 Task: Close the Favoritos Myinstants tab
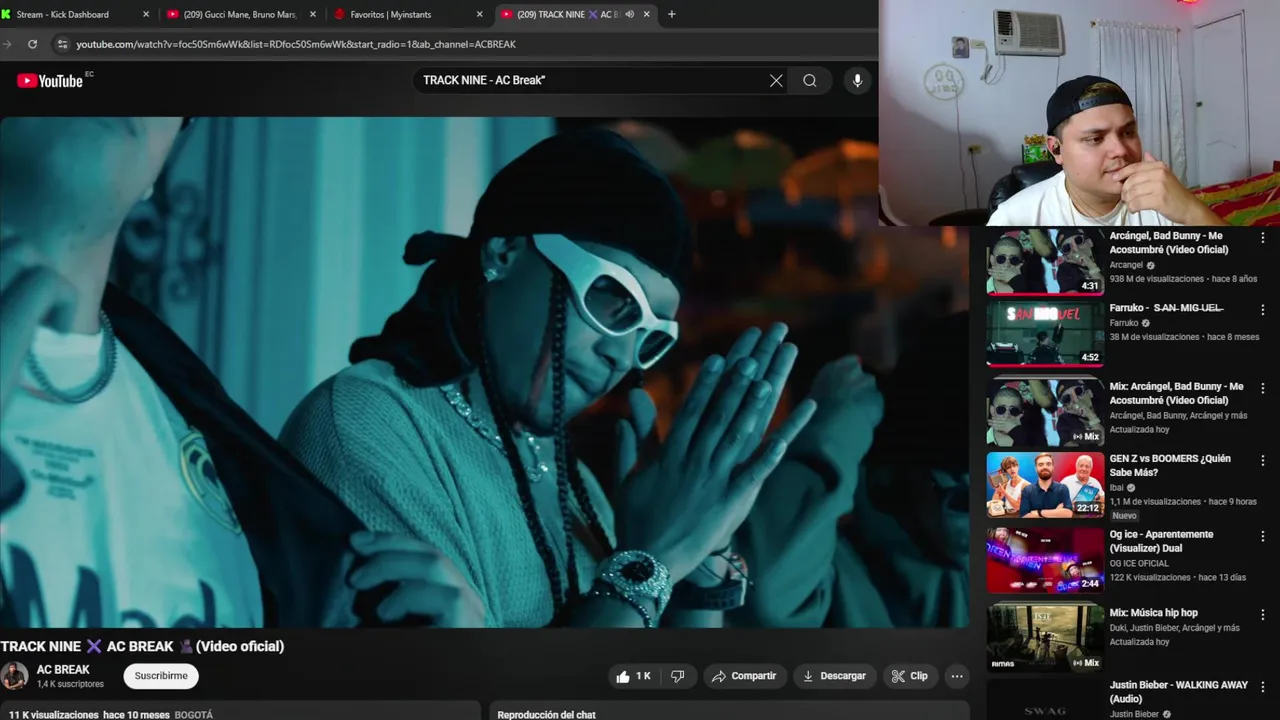pos(480,14)
